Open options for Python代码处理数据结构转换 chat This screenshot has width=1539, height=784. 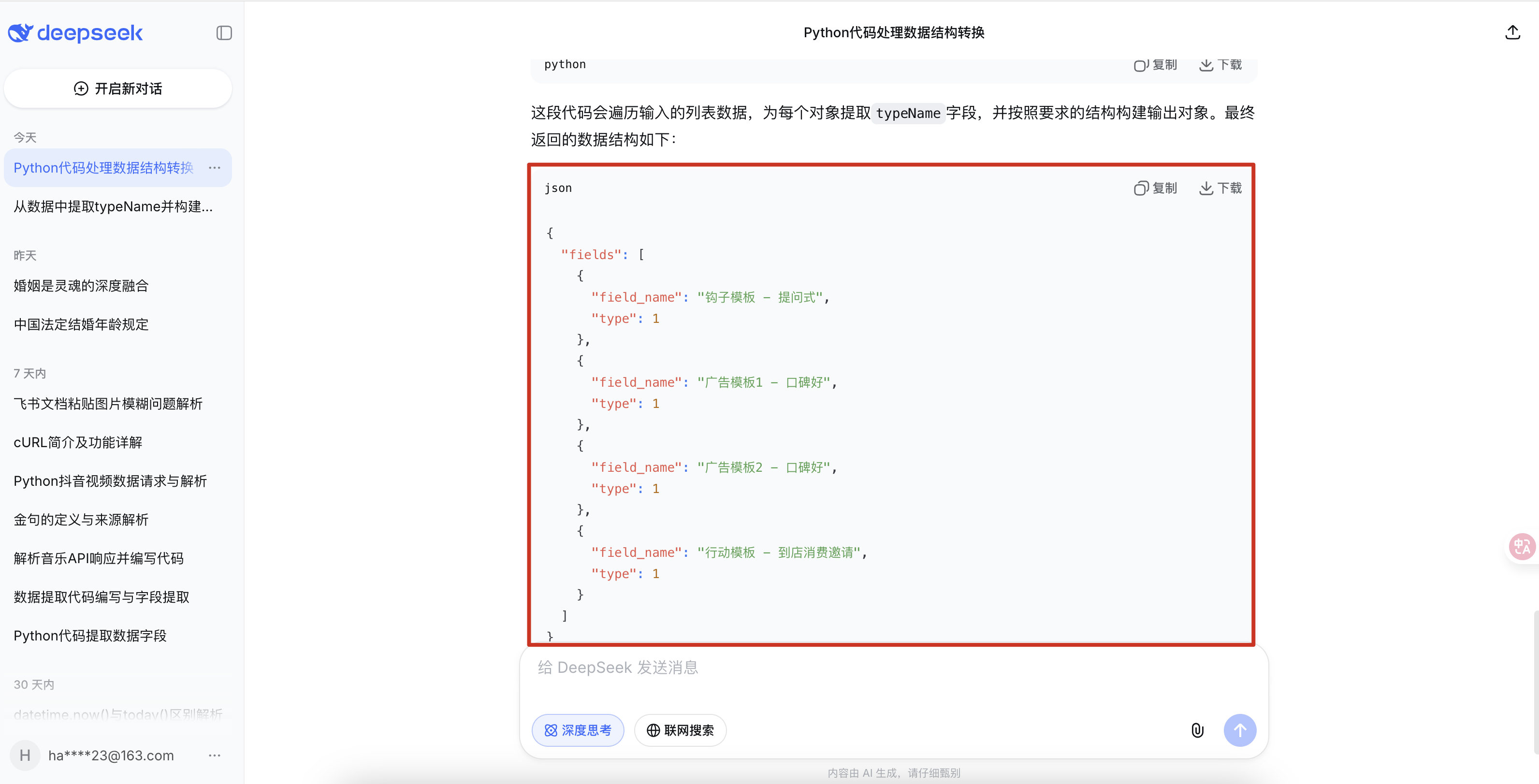tap(215, 168)
